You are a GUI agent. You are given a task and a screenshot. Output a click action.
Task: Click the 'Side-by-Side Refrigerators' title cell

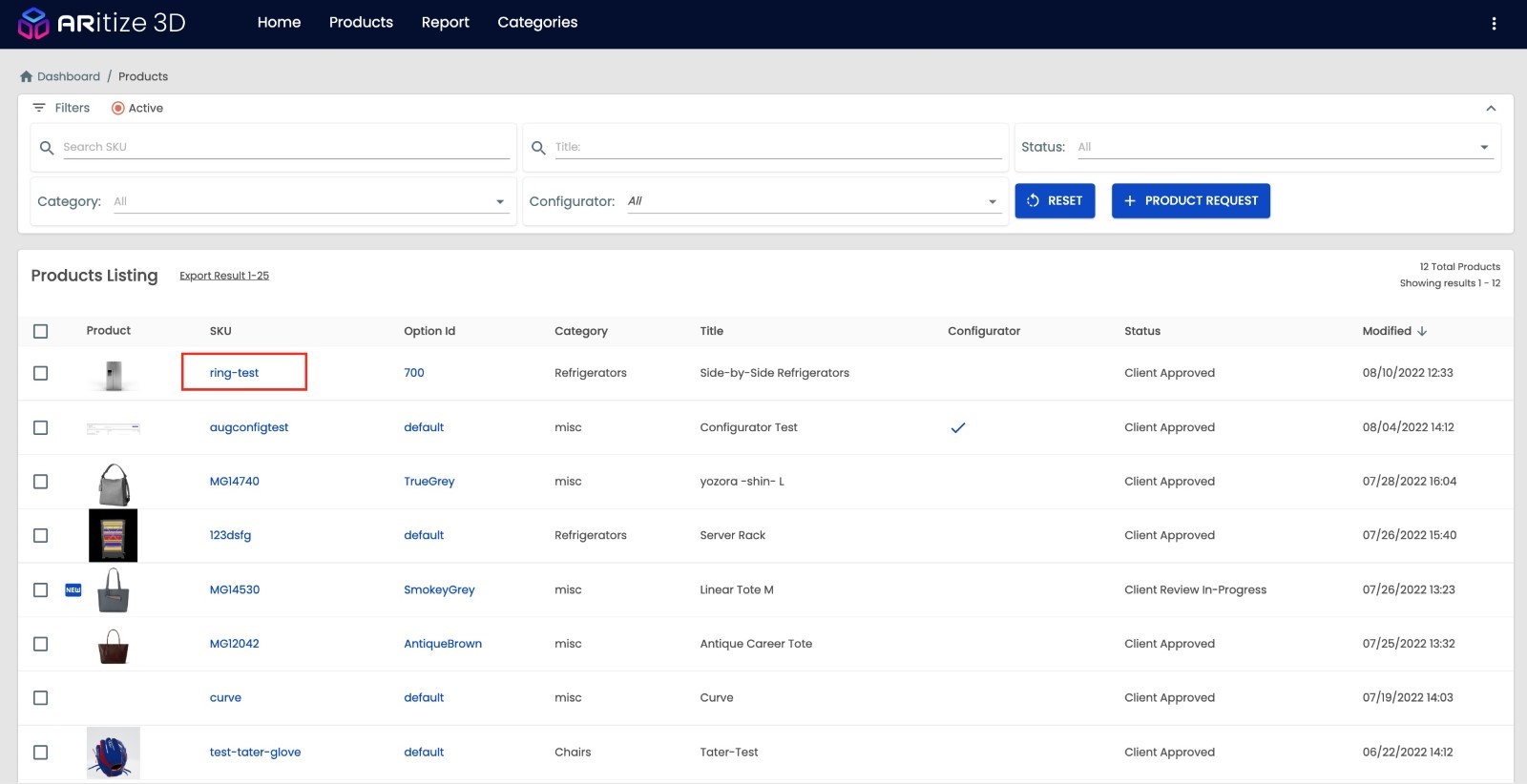pyautogui.click(x=775, y=373)
